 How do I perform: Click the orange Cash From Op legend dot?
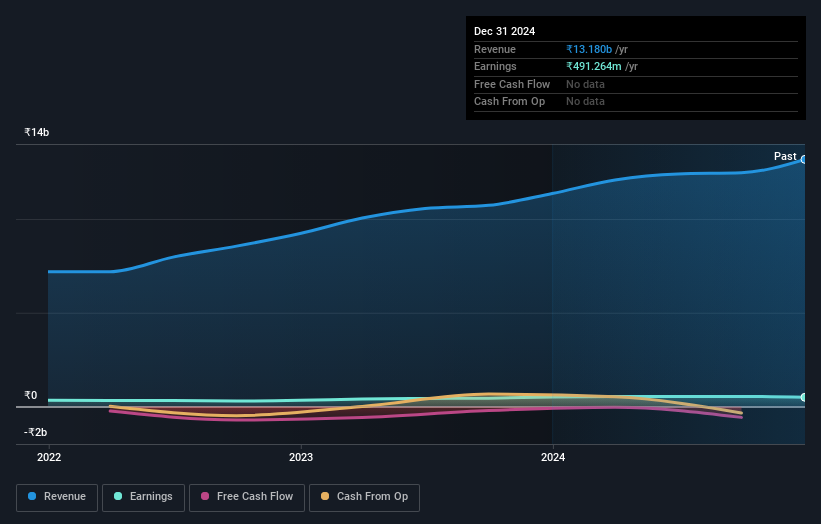point(325,496)
